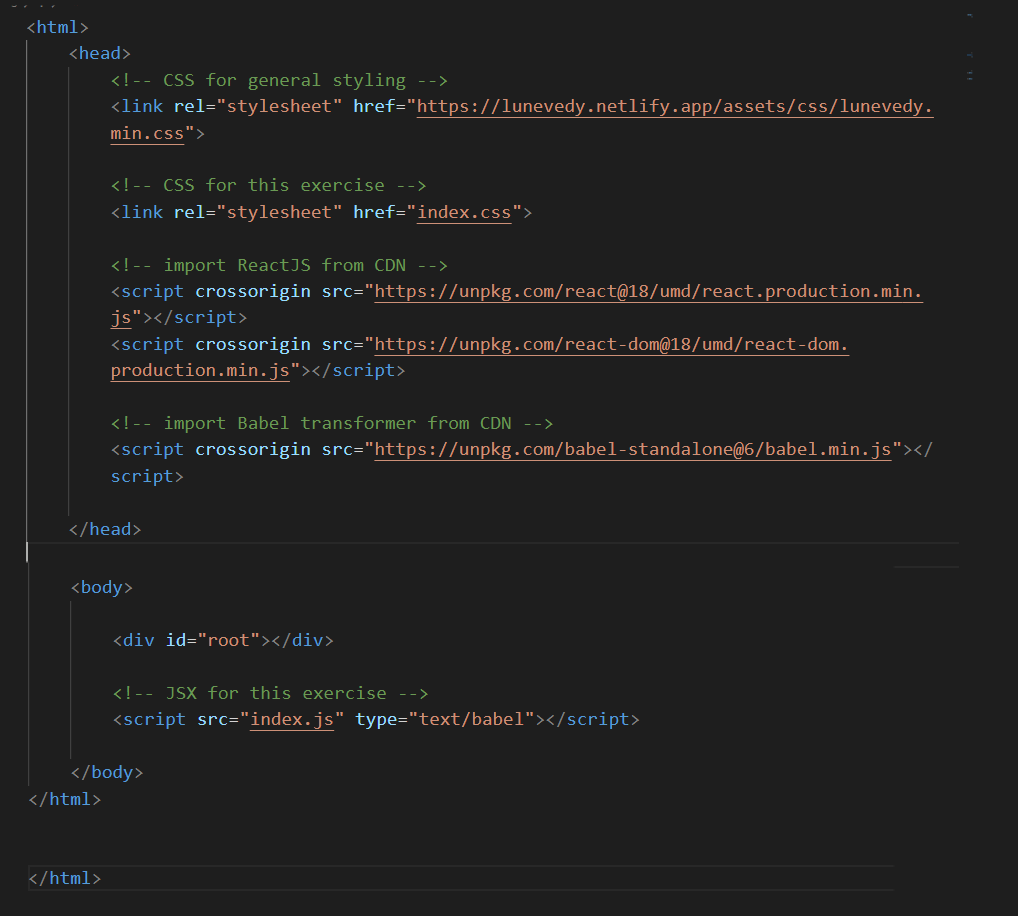This screenshot has width=1018, height=916.
Task: Click the "JSX for this exercise" comment
Action: [x=270, y=693]
